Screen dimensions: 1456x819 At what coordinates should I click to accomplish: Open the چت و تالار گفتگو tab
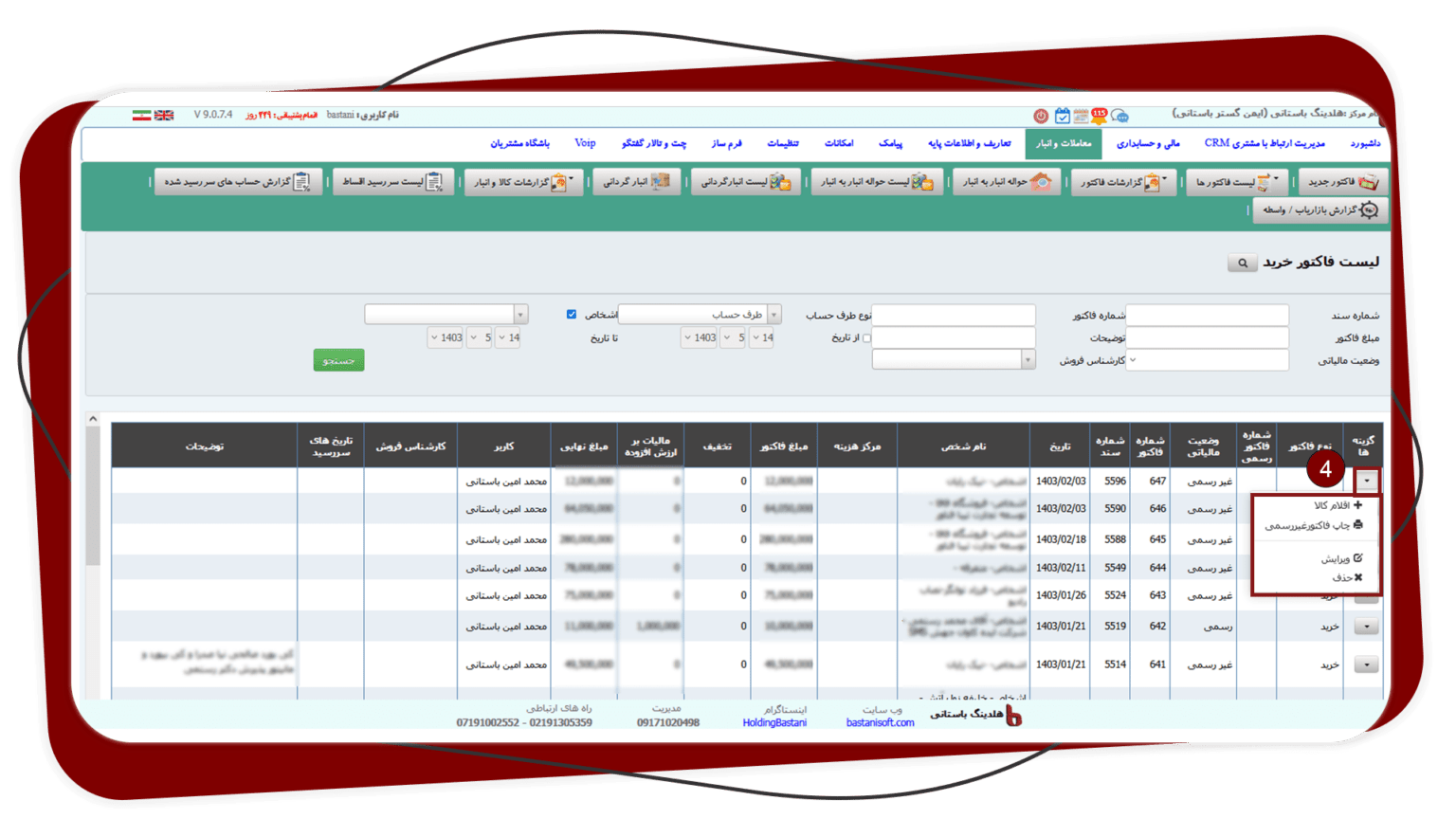654,144
